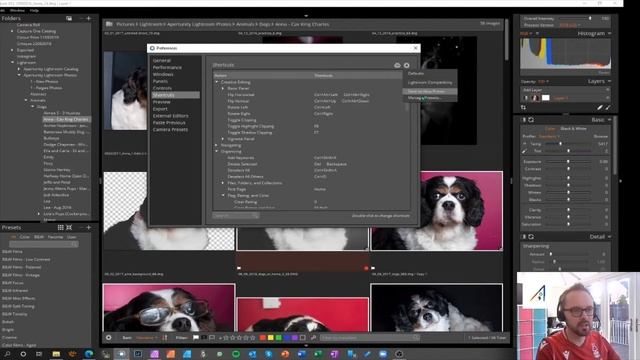Open the Sort order dropdown
The height and width of the screenshot is (360, 640).
(146, 338)
